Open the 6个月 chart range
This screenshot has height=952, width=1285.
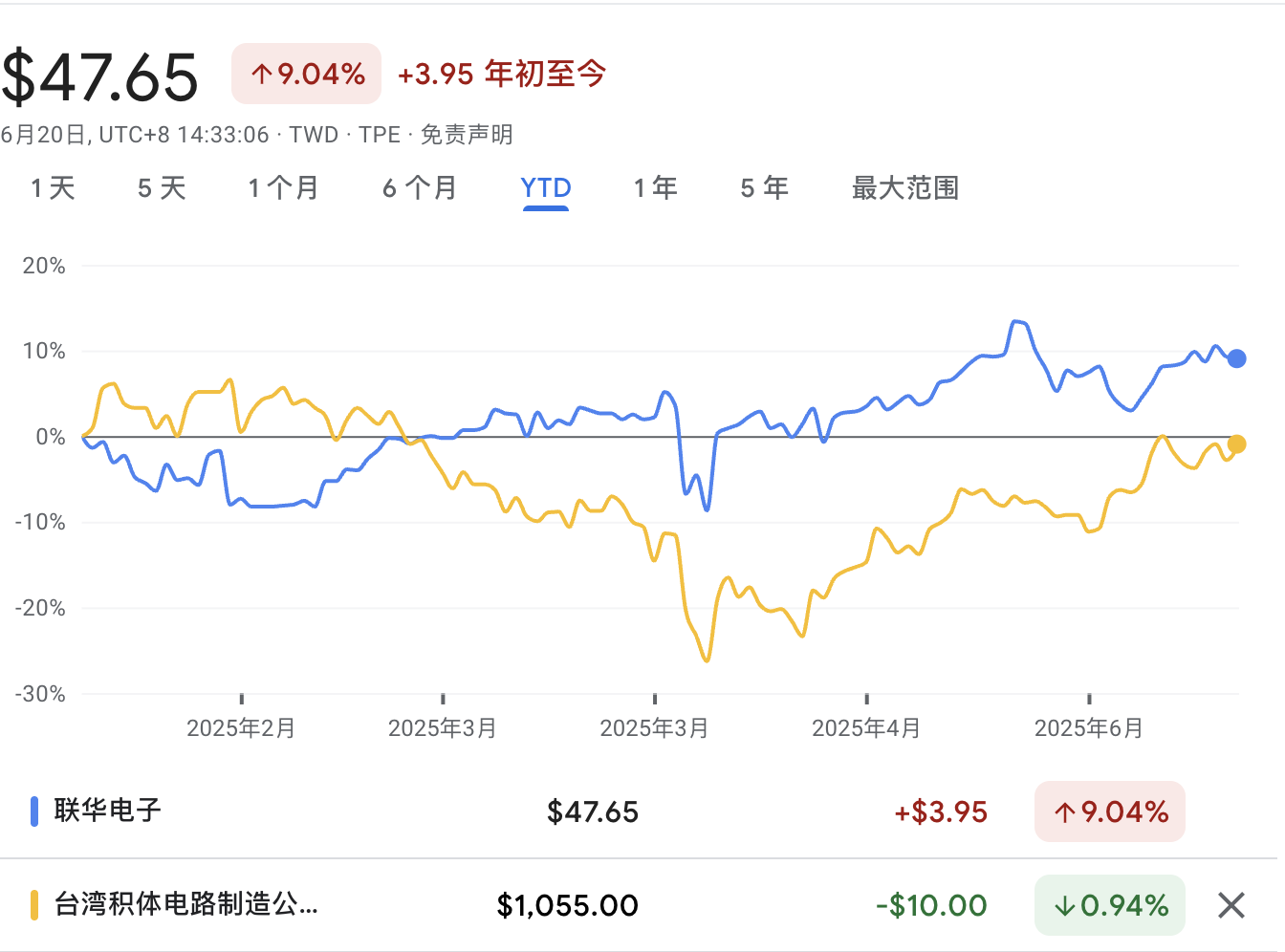pos(420,188)
